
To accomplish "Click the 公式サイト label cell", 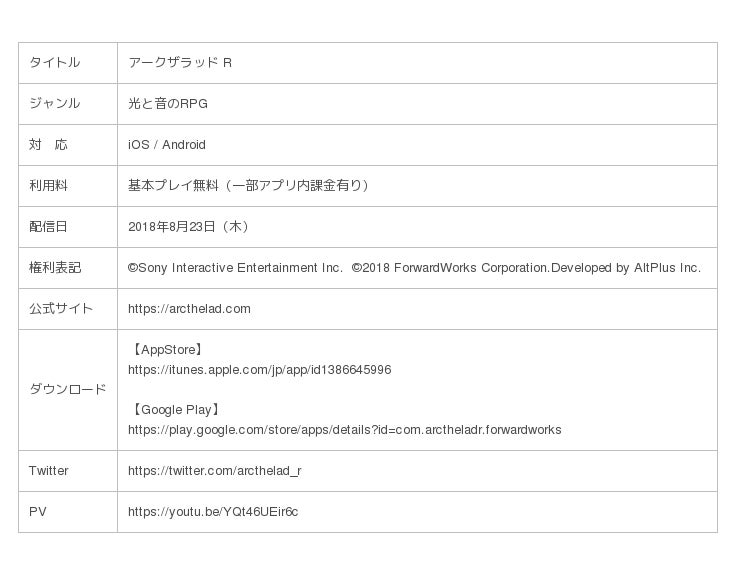I will [61, 309].
